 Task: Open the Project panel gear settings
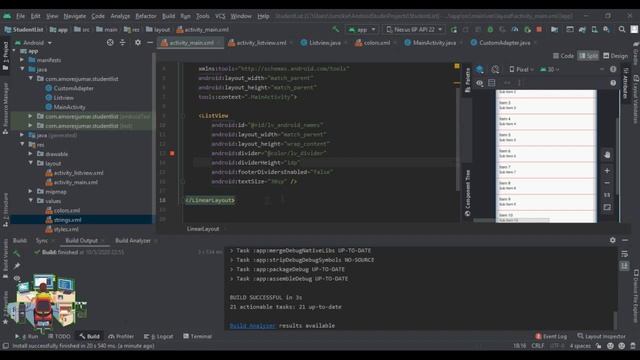point(138,42)
